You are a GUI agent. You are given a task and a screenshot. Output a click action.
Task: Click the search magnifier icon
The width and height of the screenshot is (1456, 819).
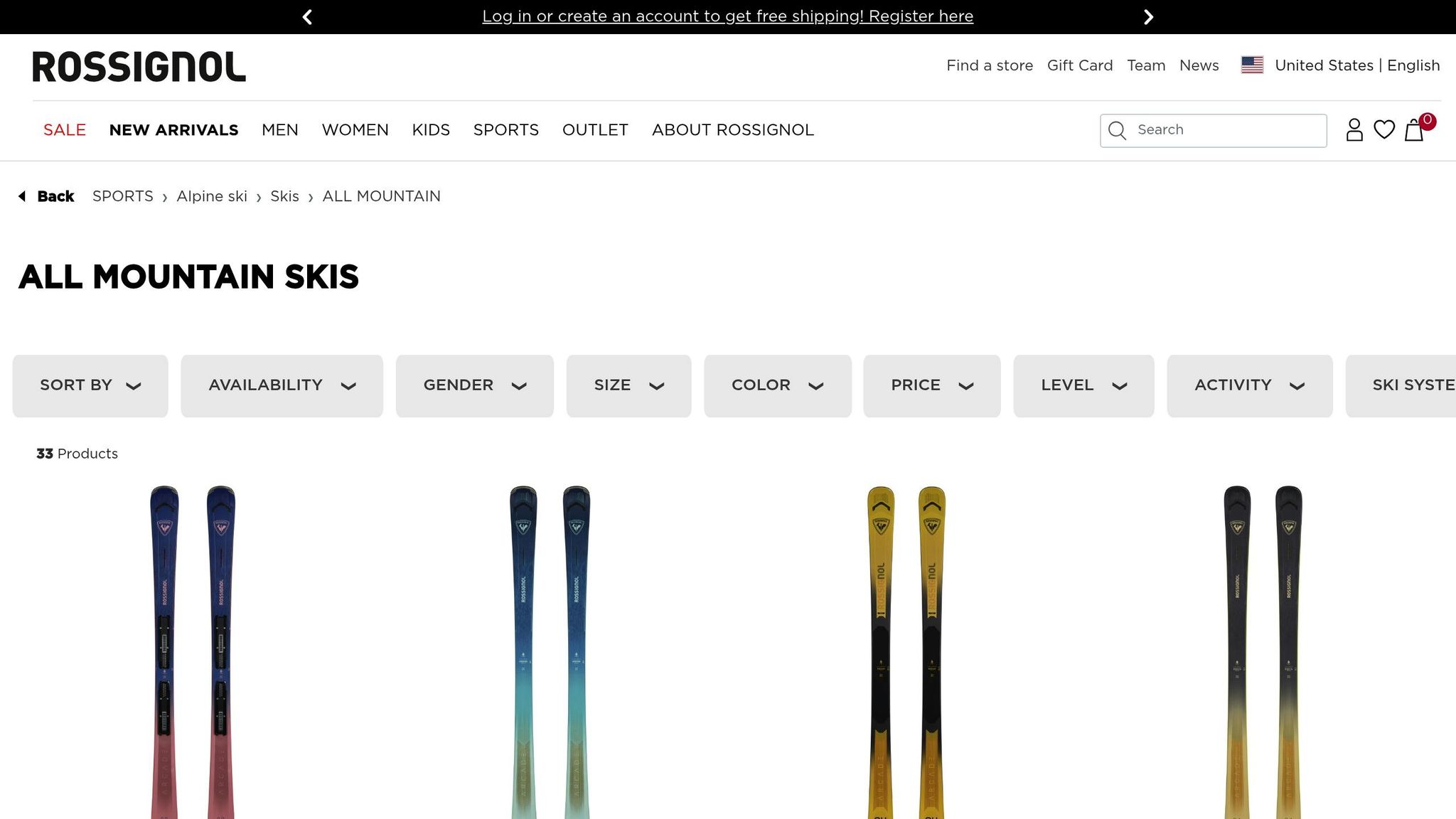[1118, 131]
